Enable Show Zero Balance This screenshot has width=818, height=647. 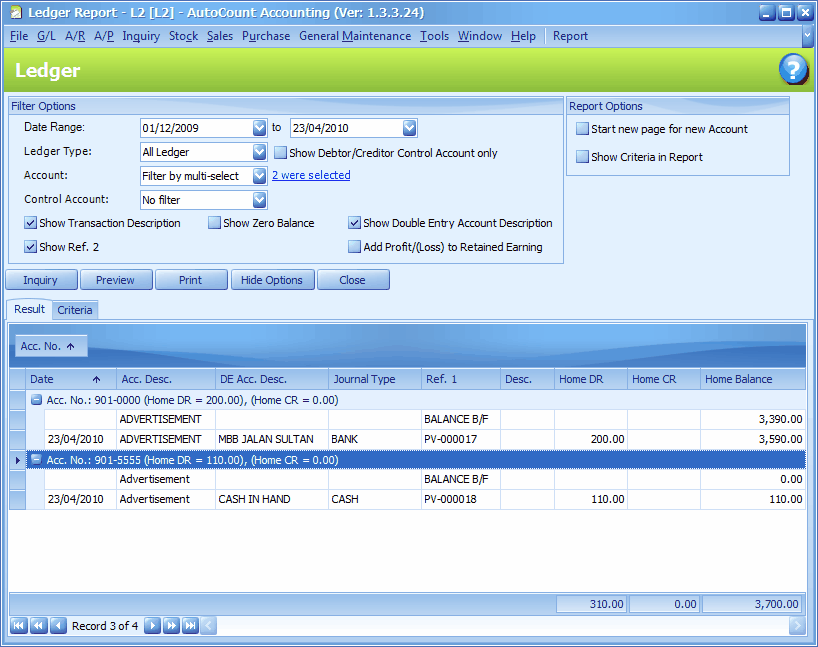point(214,223)
